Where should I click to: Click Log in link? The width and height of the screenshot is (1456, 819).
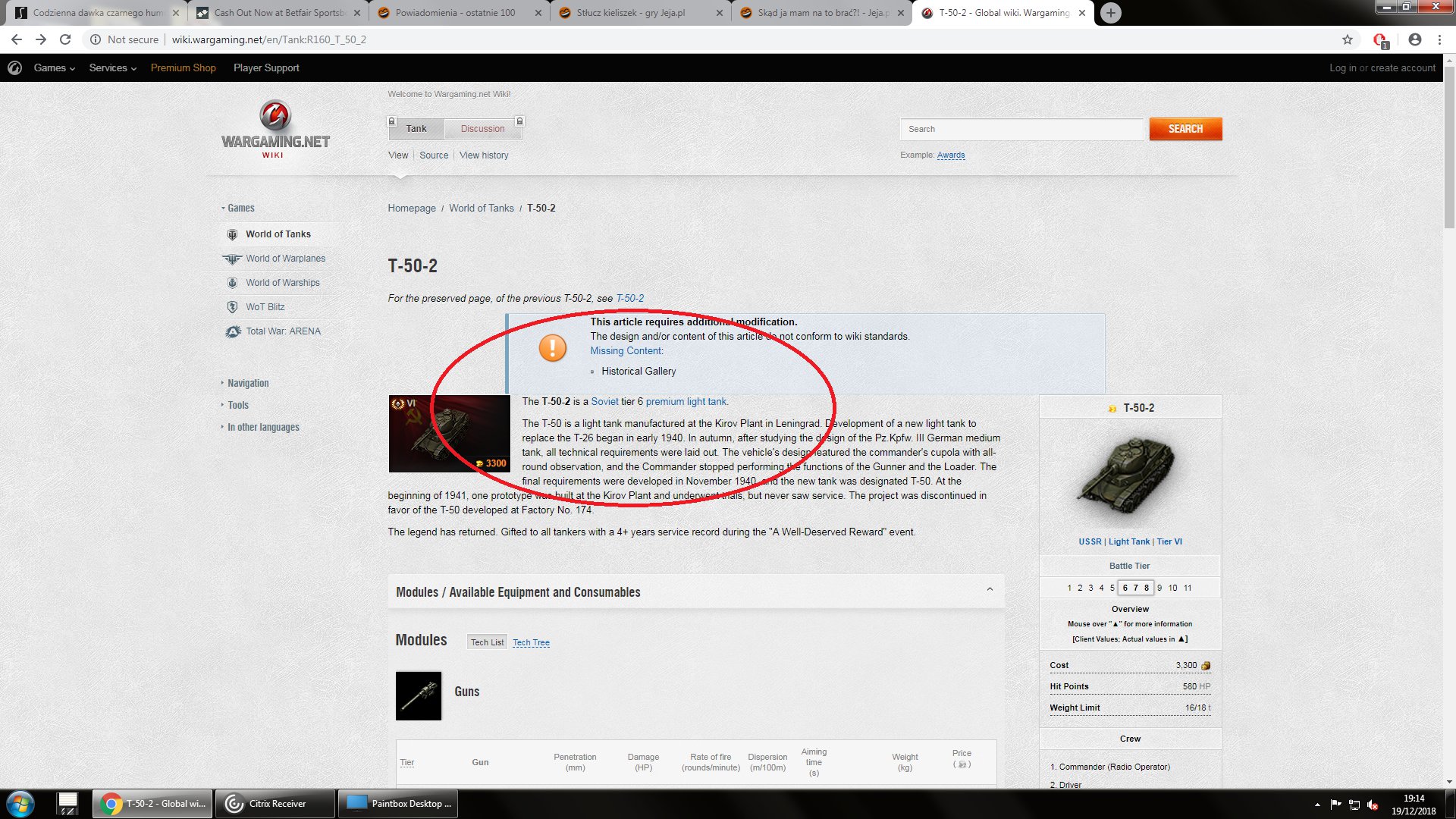[1342, 68]
